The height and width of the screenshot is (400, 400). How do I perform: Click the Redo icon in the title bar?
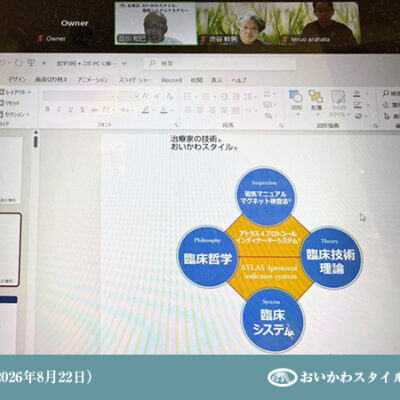point(18,63)
